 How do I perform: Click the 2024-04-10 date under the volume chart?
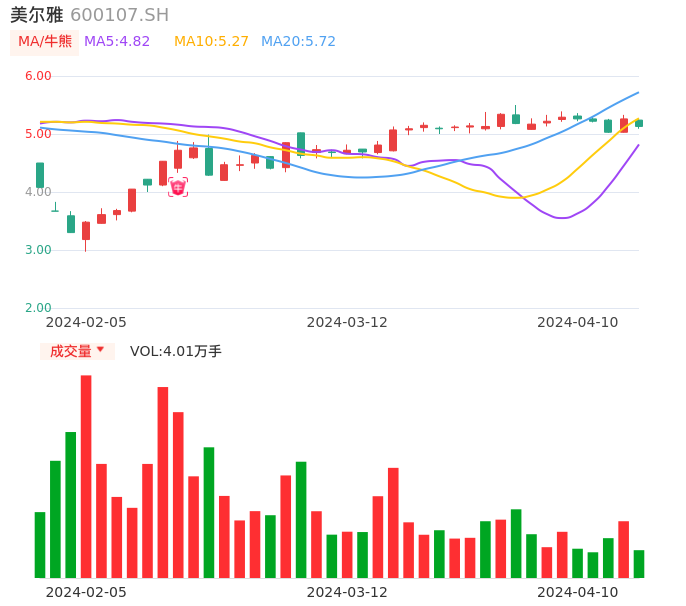tap(577, 592)
